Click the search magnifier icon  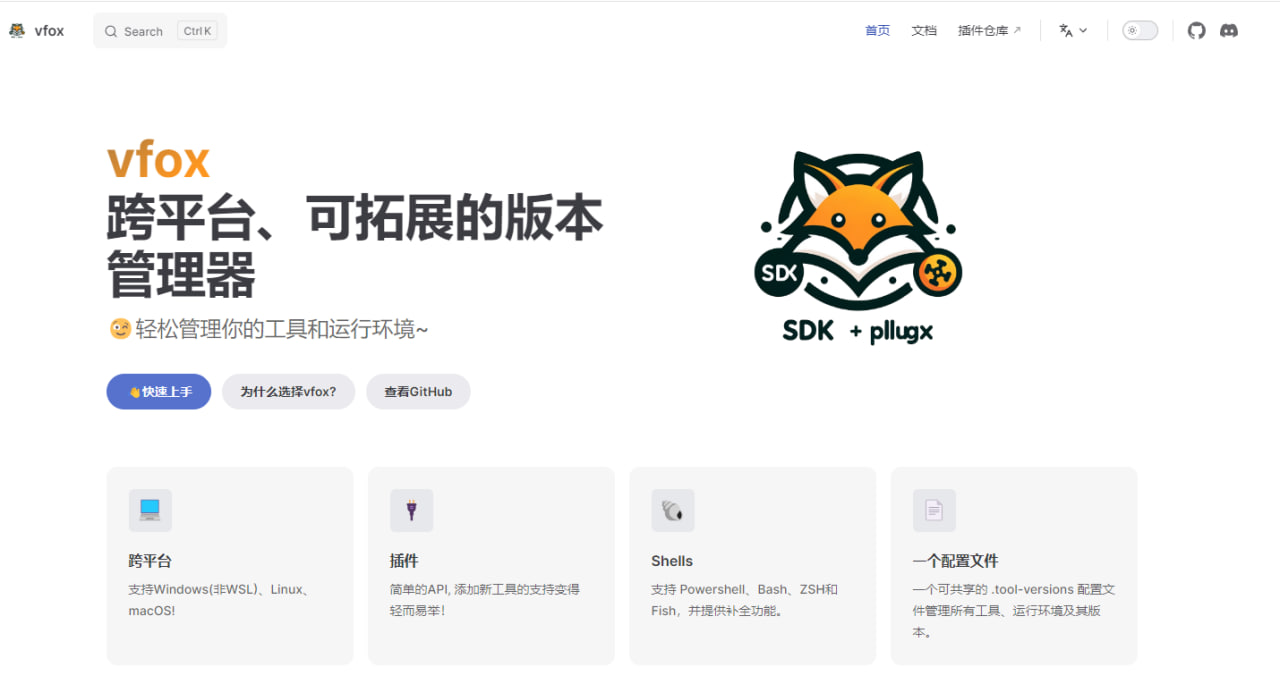[111, 31]
